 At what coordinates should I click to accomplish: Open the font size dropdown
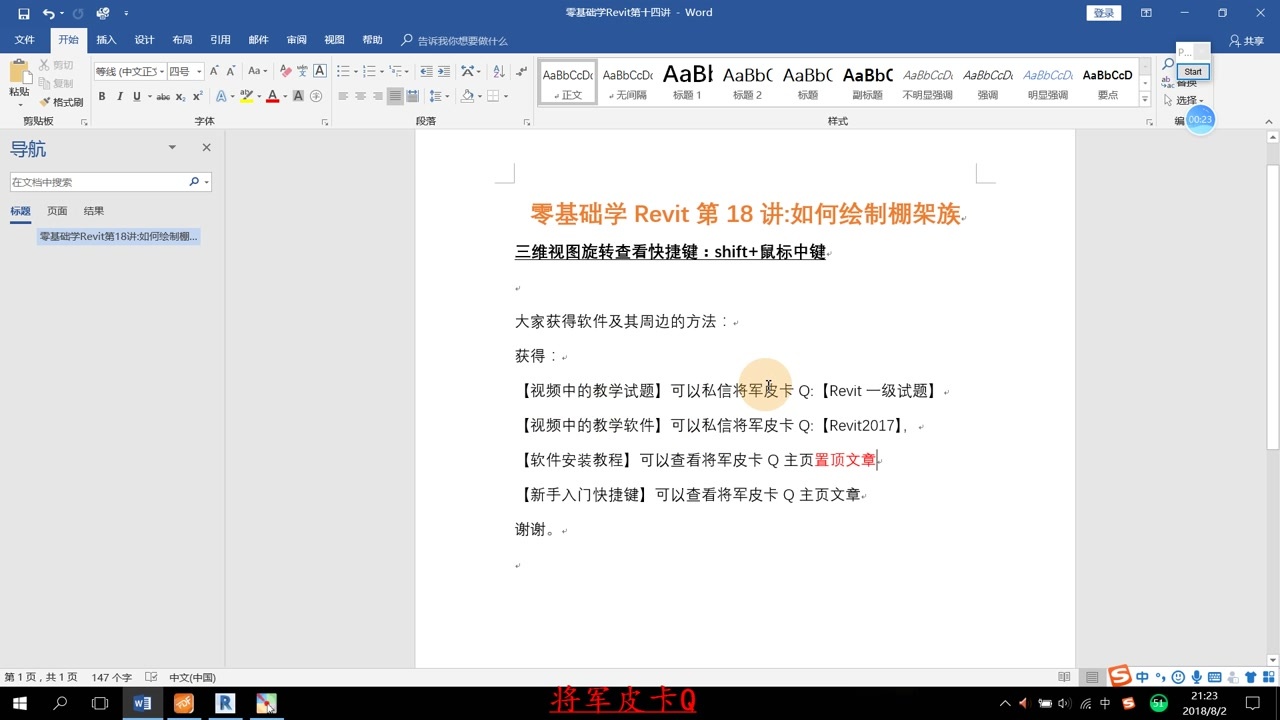coord(199,71)
